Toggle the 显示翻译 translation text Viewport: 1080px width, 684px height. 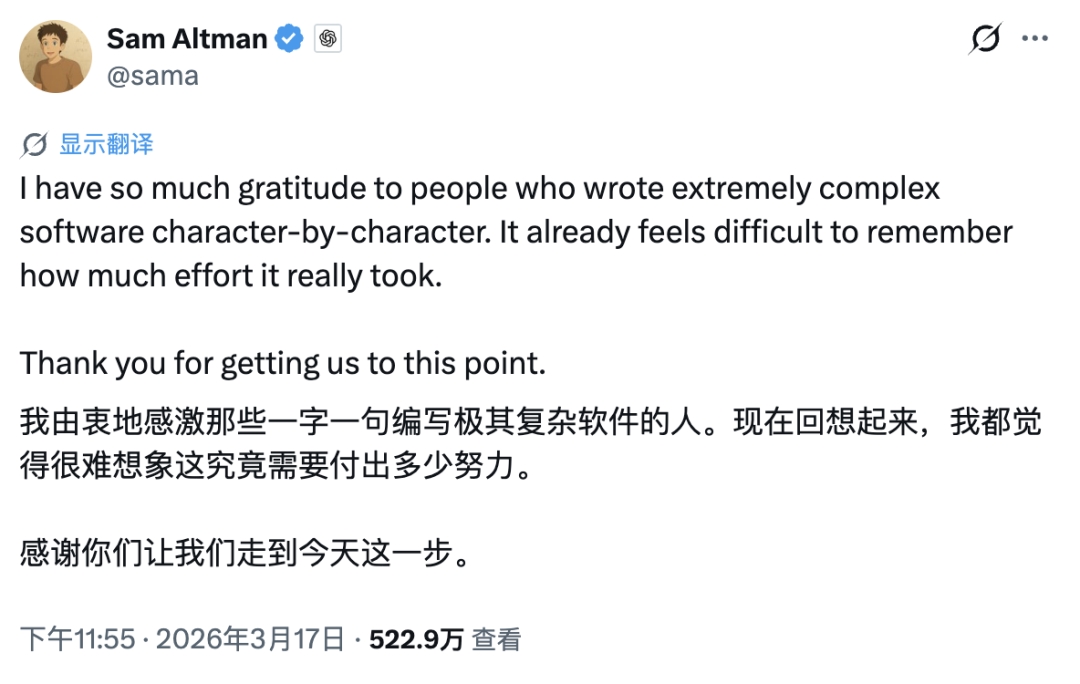click(106, 144)
